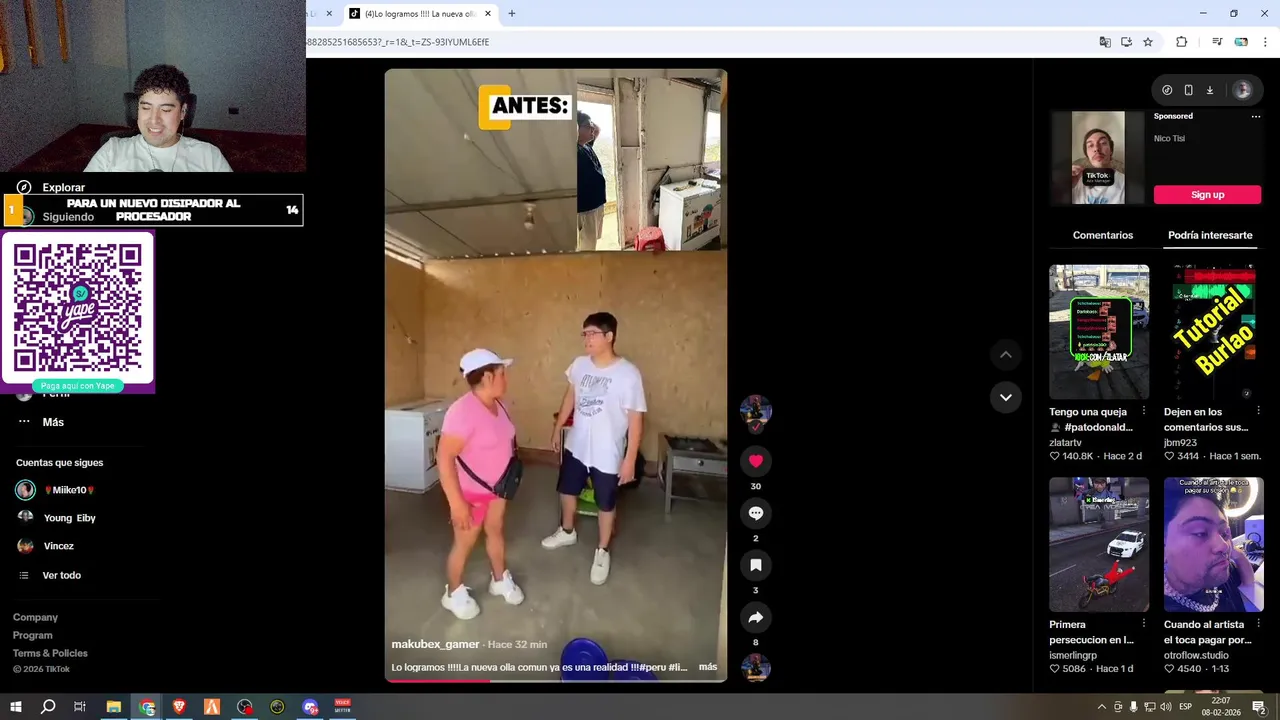
Task: Open a new browser tab with plus
Action: tap(512, 14)
